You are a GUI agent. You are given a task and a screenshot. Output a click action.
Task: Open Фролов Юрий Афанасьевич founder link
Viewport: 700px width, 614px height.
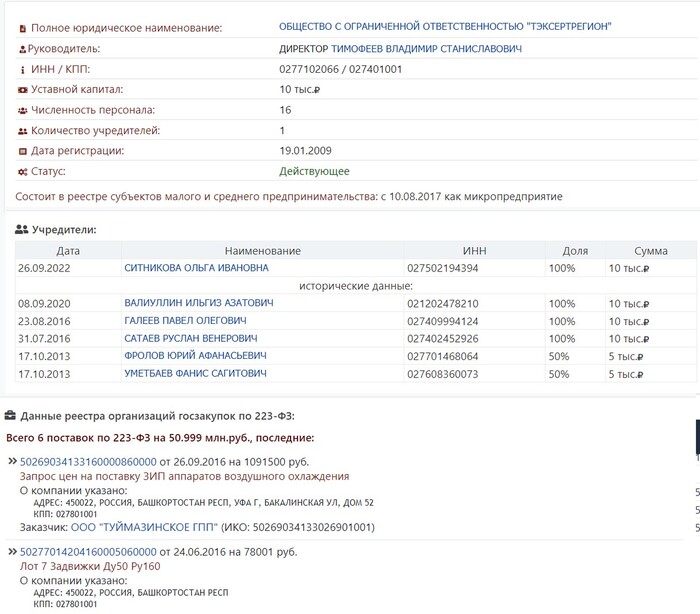click(x=195, y=356)
